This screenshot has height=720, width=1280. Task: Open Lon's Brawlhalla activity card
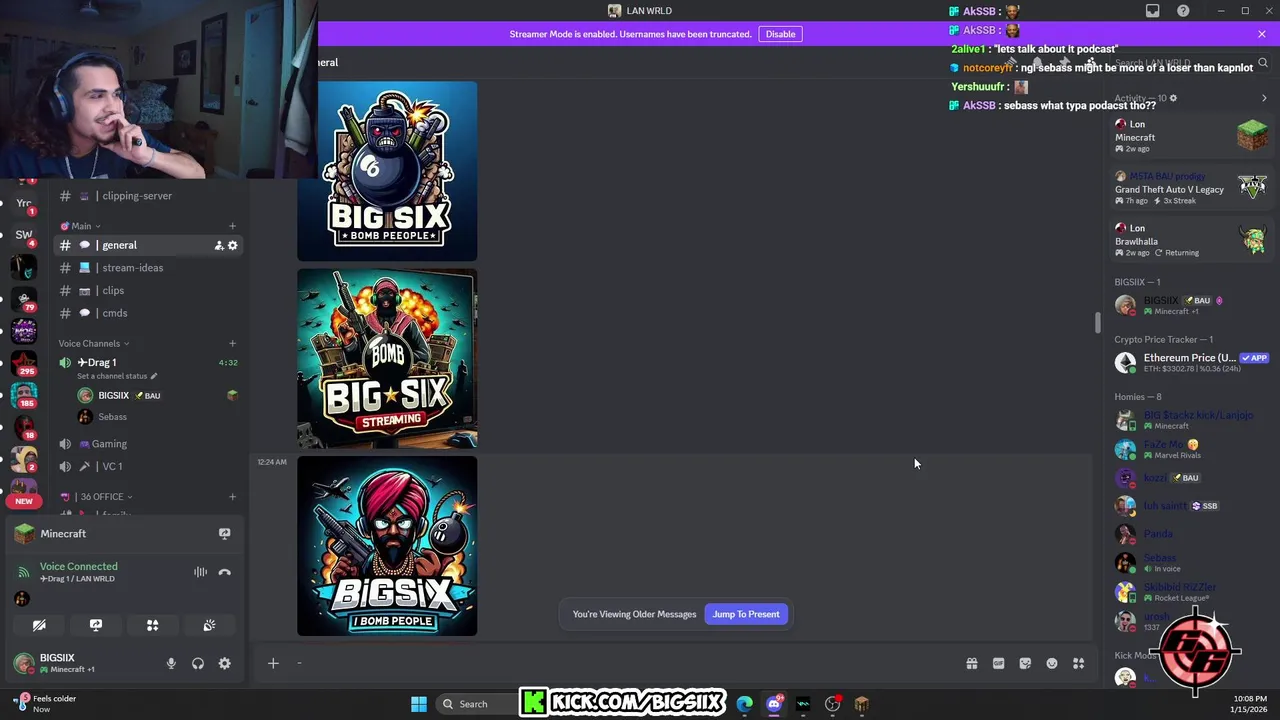(x=1192, y=240)
